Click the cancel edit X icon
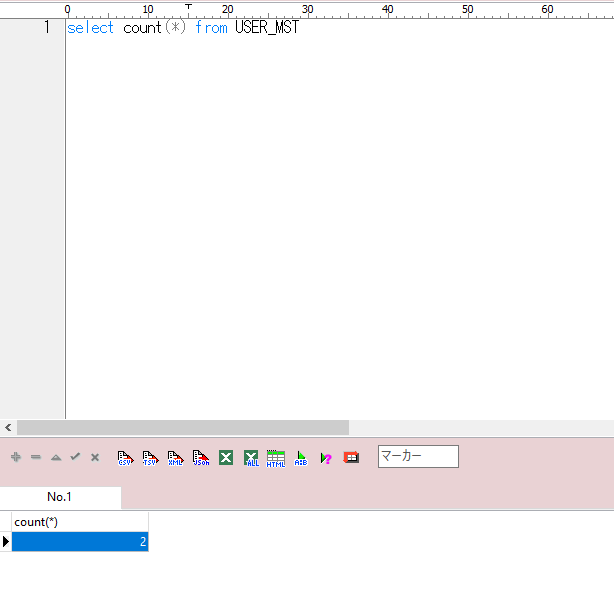Viewport: 614px width, 614px height. [95, 457]
